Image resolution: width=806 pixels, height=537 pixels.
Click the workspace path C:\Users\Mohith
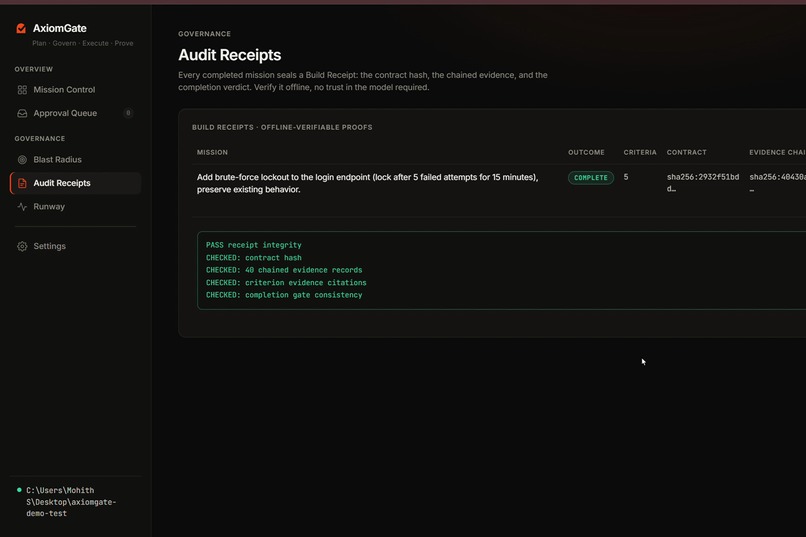point(71,502)
